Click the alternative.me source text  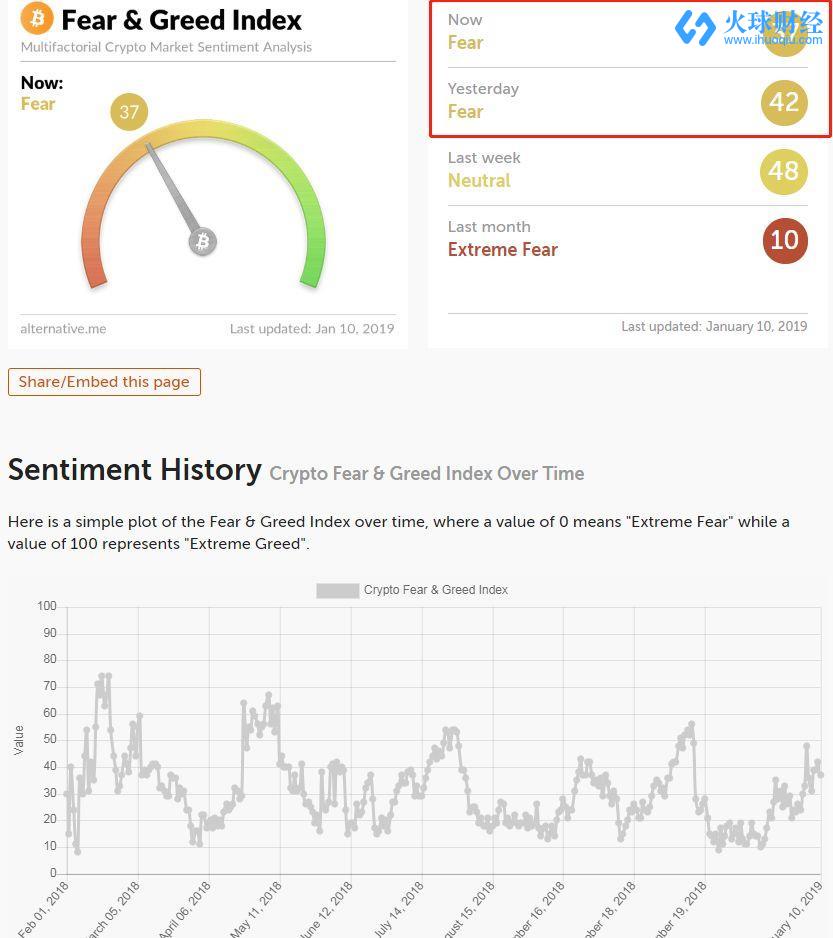63,328
